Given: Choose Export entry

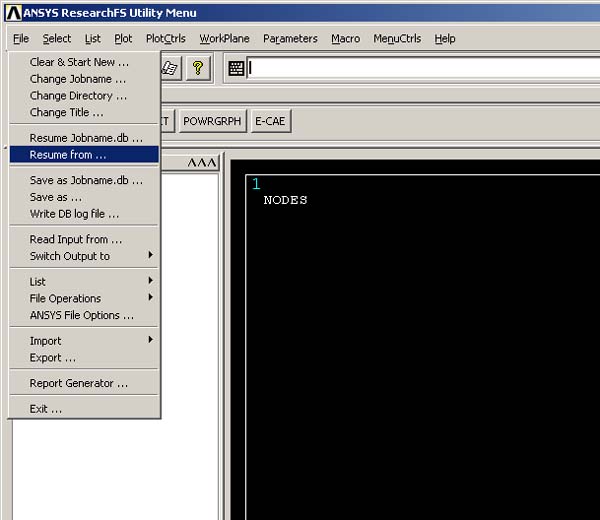Looking at the screenshot, I should click(x=84, y=357).
